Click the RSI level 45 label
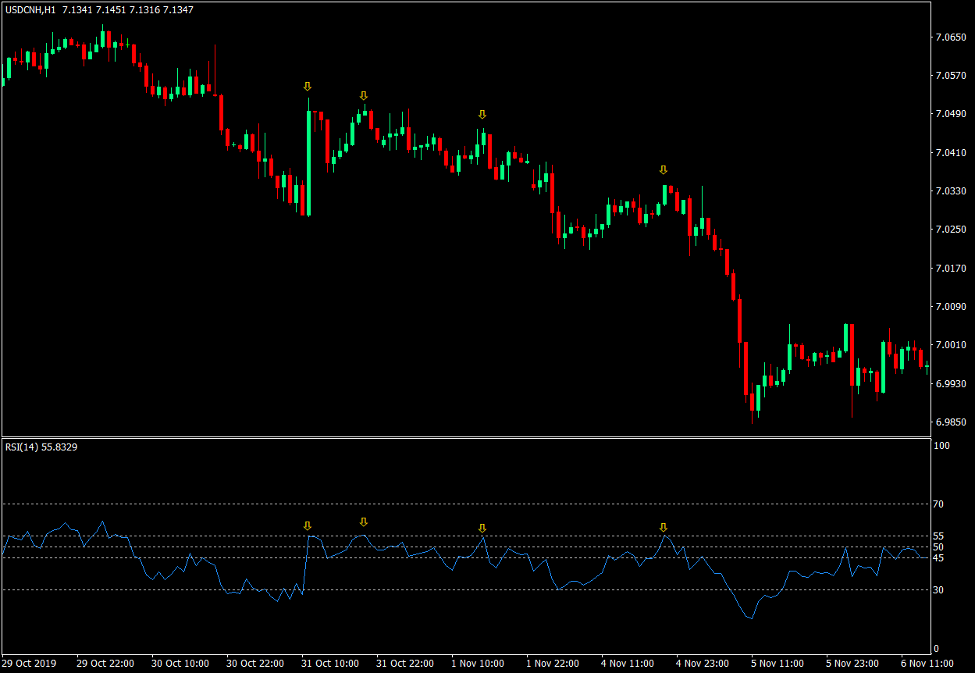 pyautogui.click(x=938, y=558)
